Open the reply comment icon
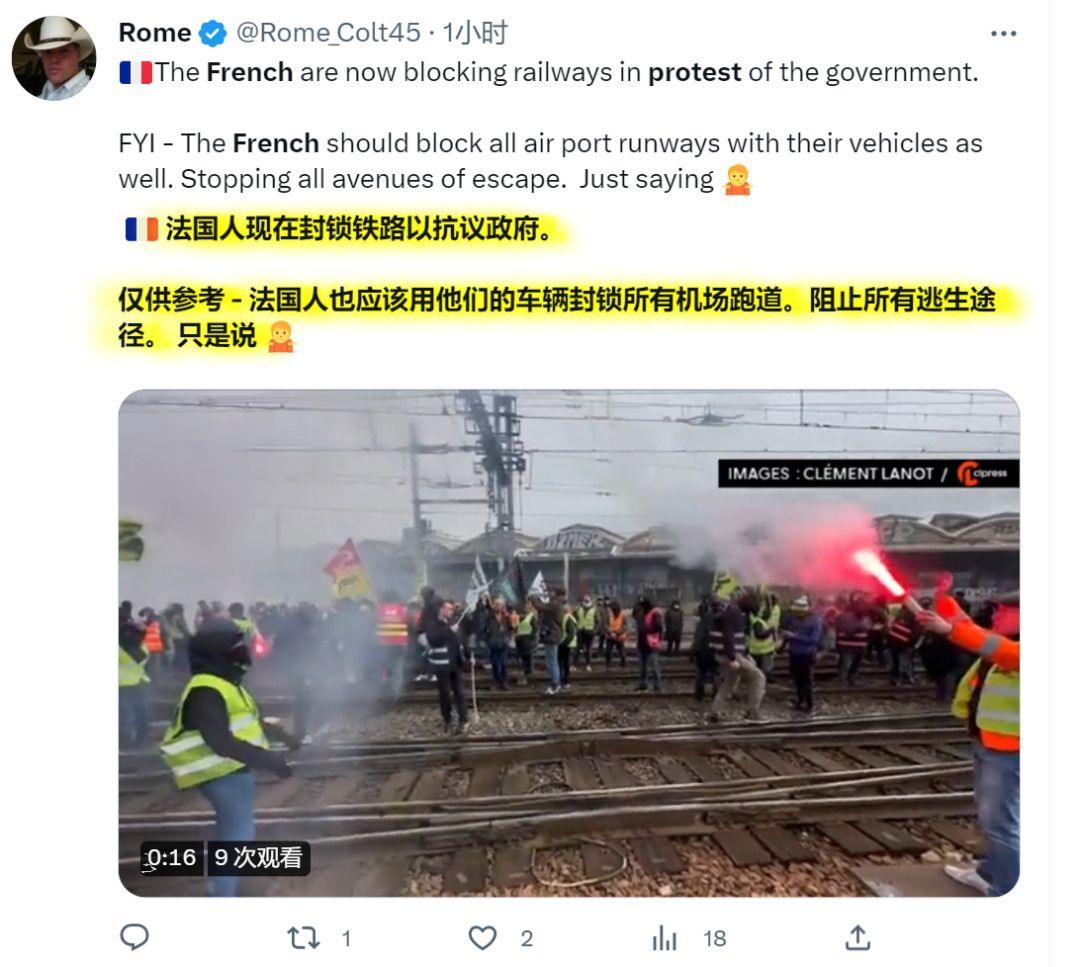This screenshot has width=1080, height=967. pos(134,937)
